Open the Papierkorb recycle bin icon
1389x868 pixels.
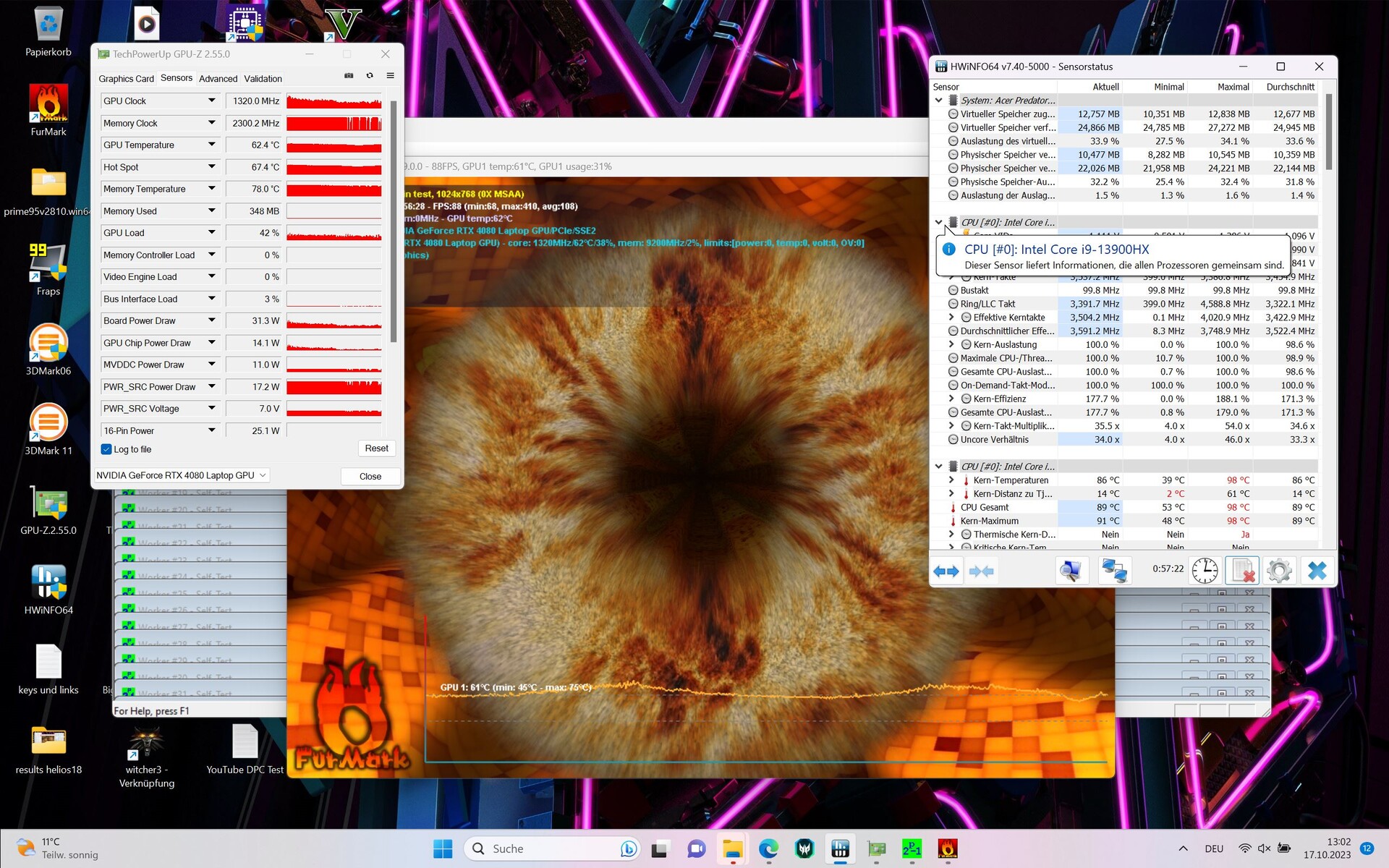(x=48, y=33)
